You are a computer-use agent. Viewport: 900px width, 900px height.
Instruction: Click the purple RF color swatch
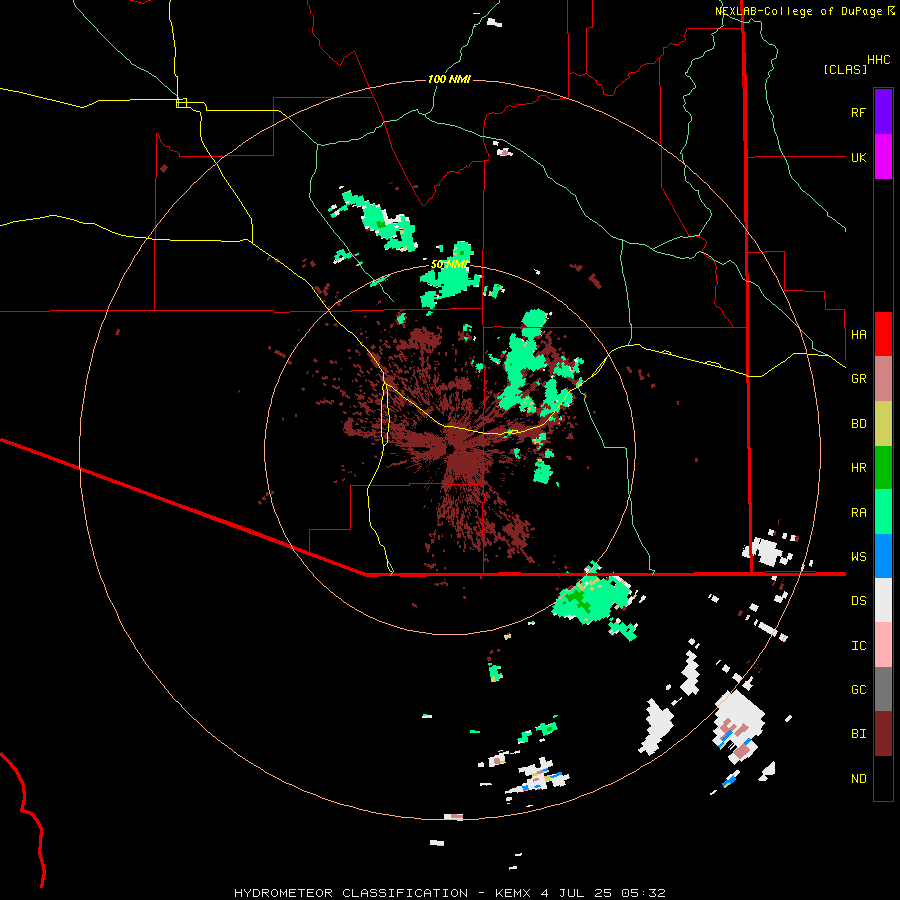click(883, 112)
